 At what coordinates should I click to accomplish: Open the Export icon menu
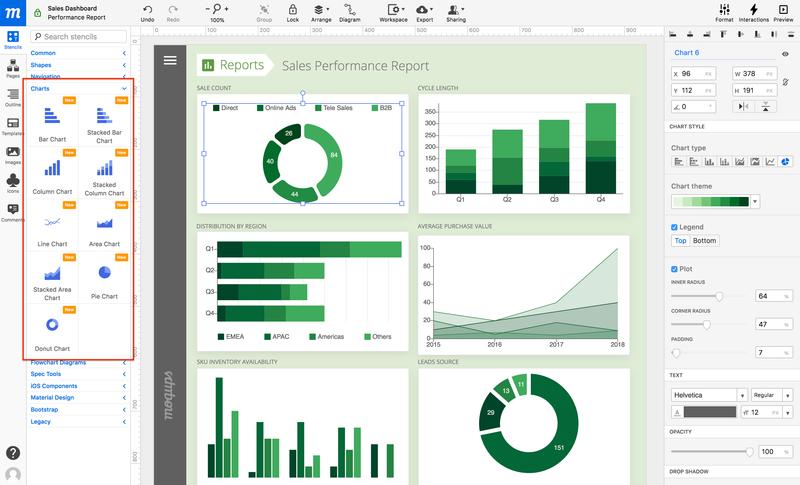pos(424,10)
